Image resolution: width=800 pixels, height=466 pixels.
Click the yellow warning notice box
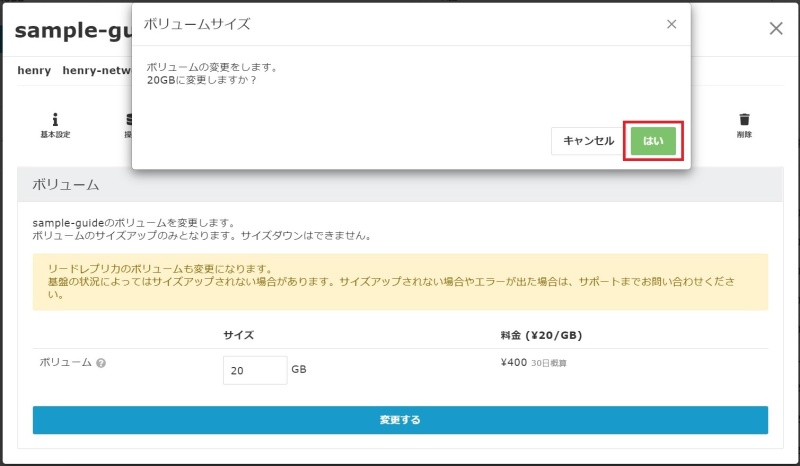point(400,281)
